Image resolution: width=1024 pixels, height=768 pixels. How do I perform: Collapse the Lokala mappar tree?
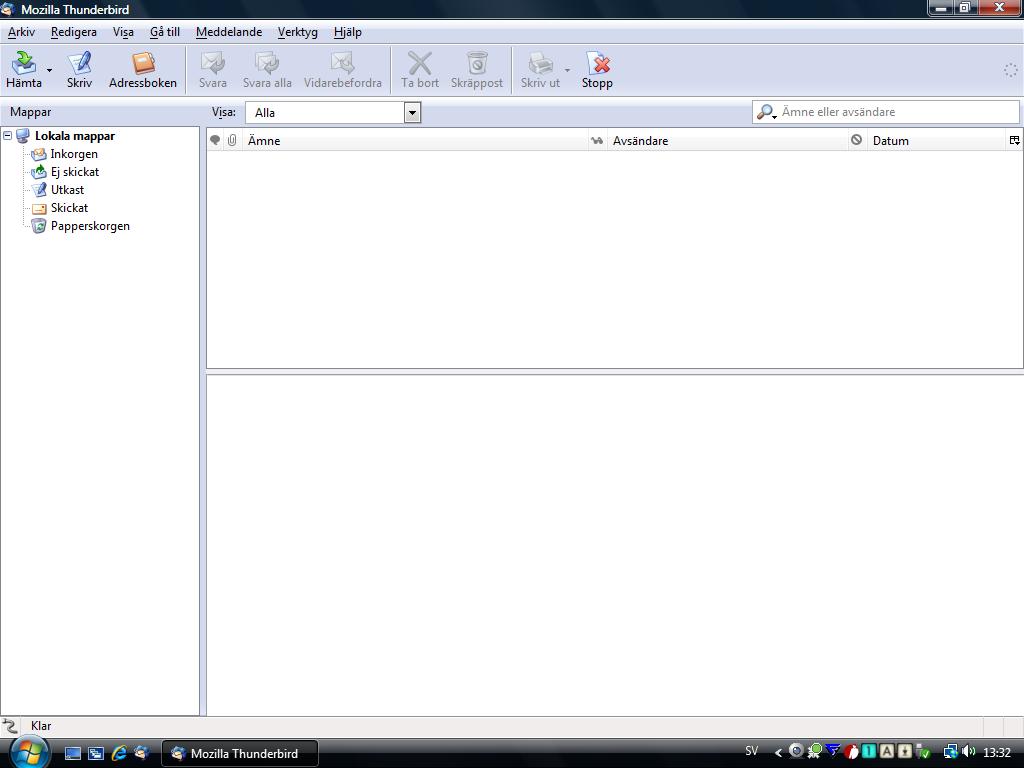tap(8, 136)
